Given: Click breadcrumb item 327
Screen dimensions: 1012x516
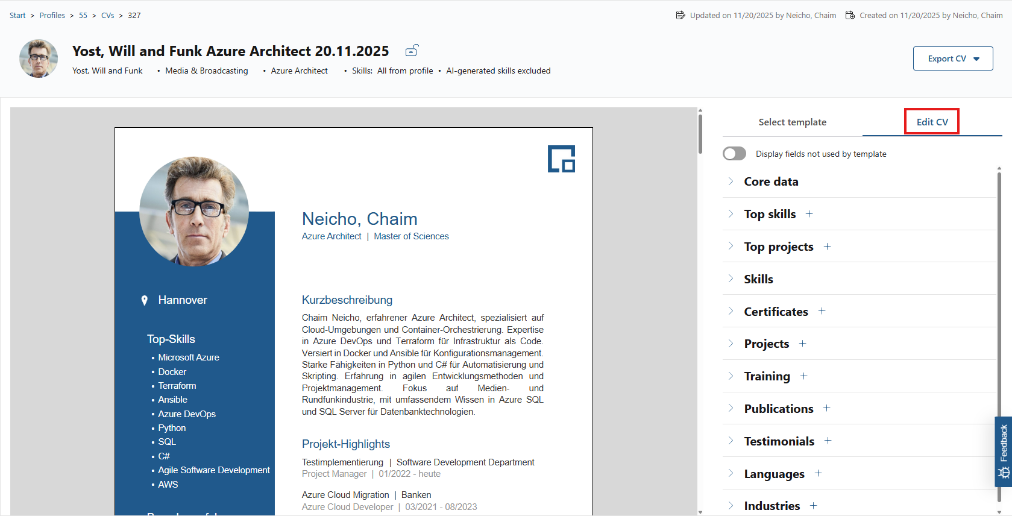Looking at the screenshot, I should click(134, 15).
